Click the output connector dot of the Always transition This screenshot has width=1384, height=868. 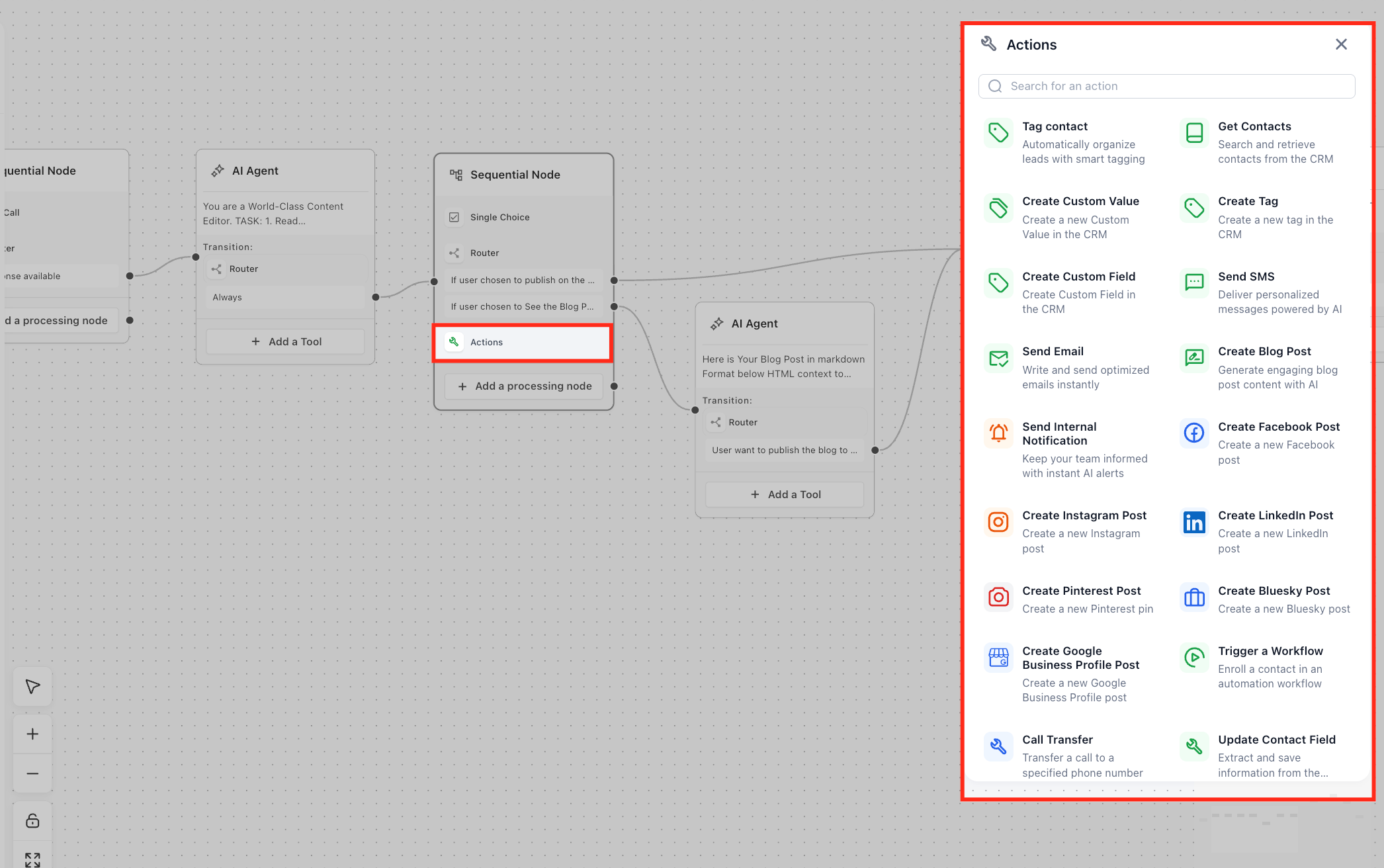point(376,297)
